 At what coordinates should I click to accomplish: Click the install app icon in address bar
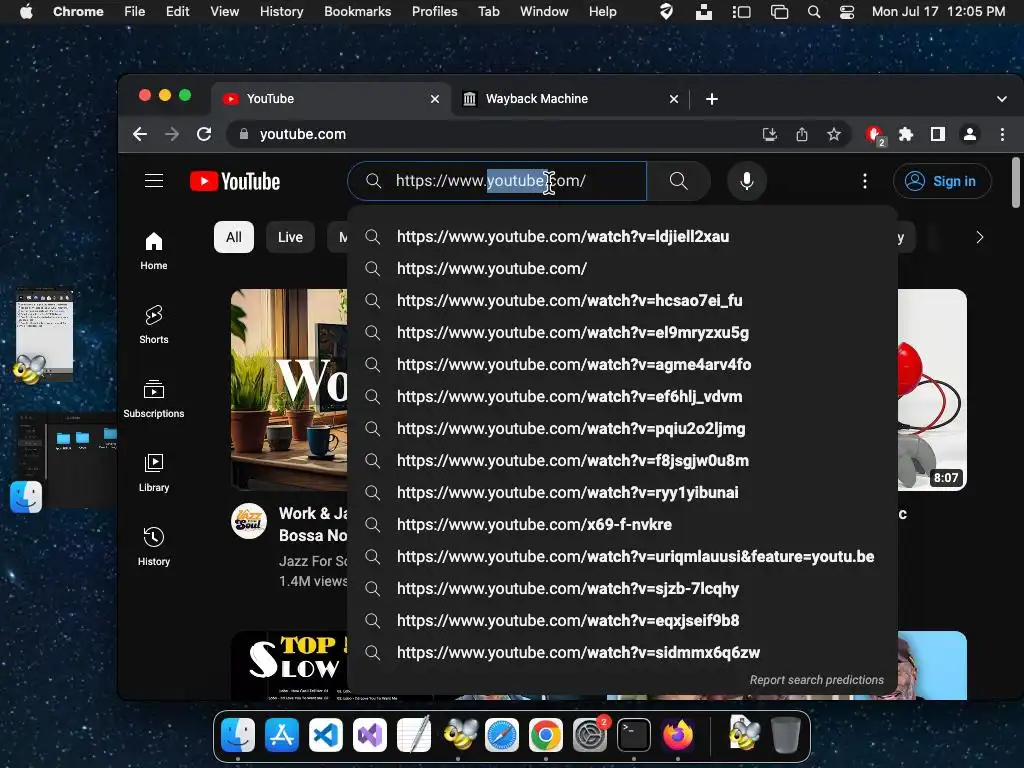(x=770, y=135)
